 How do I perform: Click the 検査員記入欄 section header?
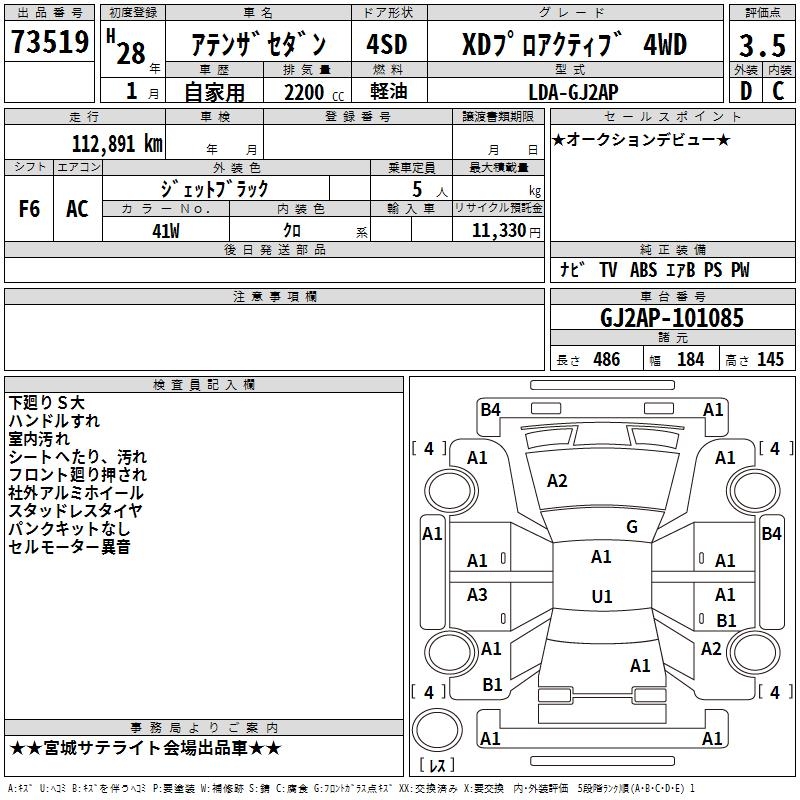204,385
